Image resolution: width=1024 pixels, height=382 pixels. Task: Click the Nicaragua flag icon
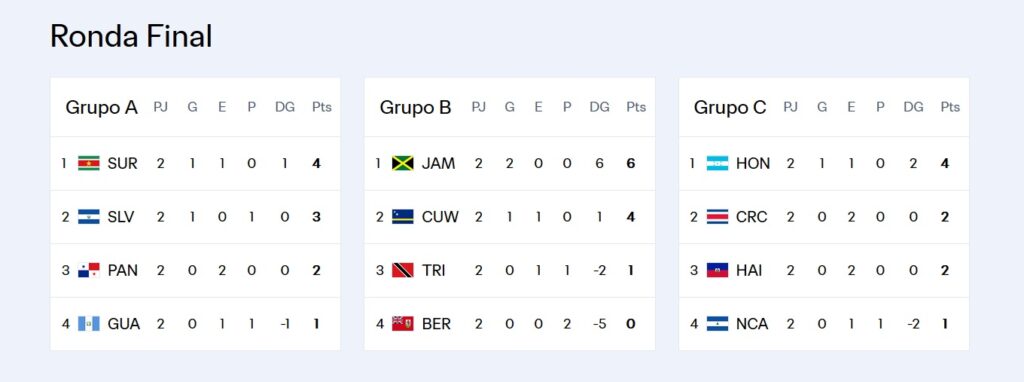point(717,324)
